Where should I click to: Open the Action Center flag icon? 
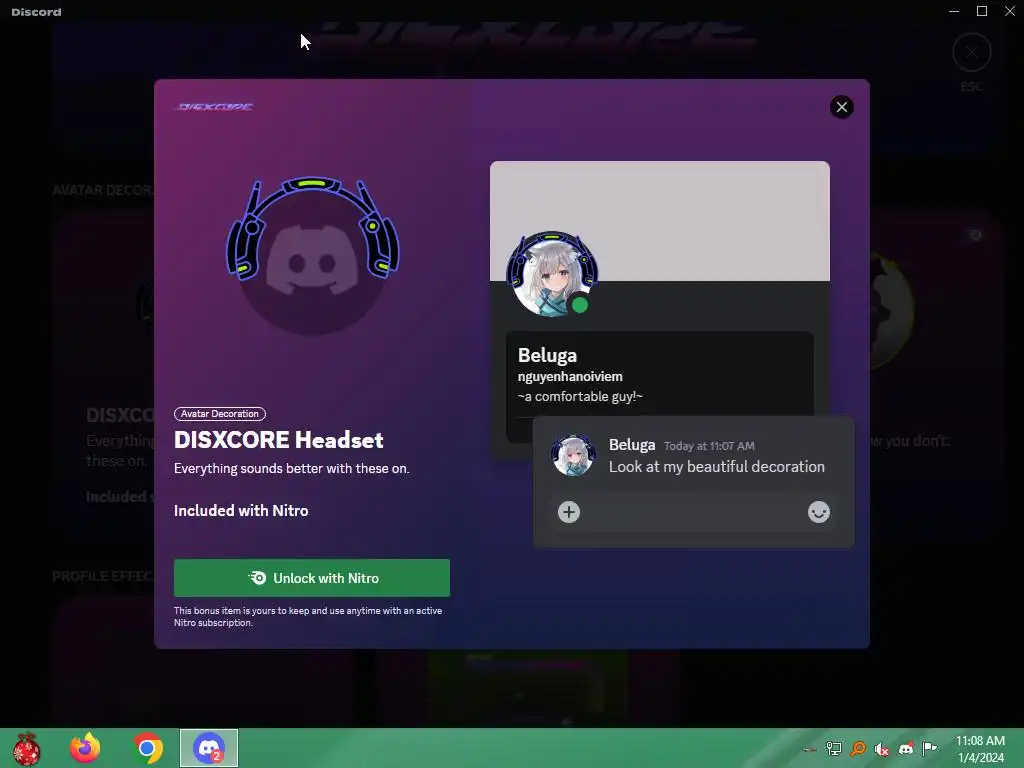tap(929, 748)
